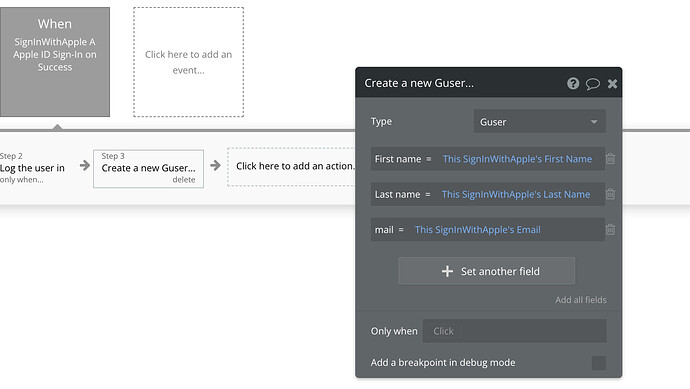690x389 pixels.
Task: Select the SignInWithApple Success event box
Action: (55, 62)
